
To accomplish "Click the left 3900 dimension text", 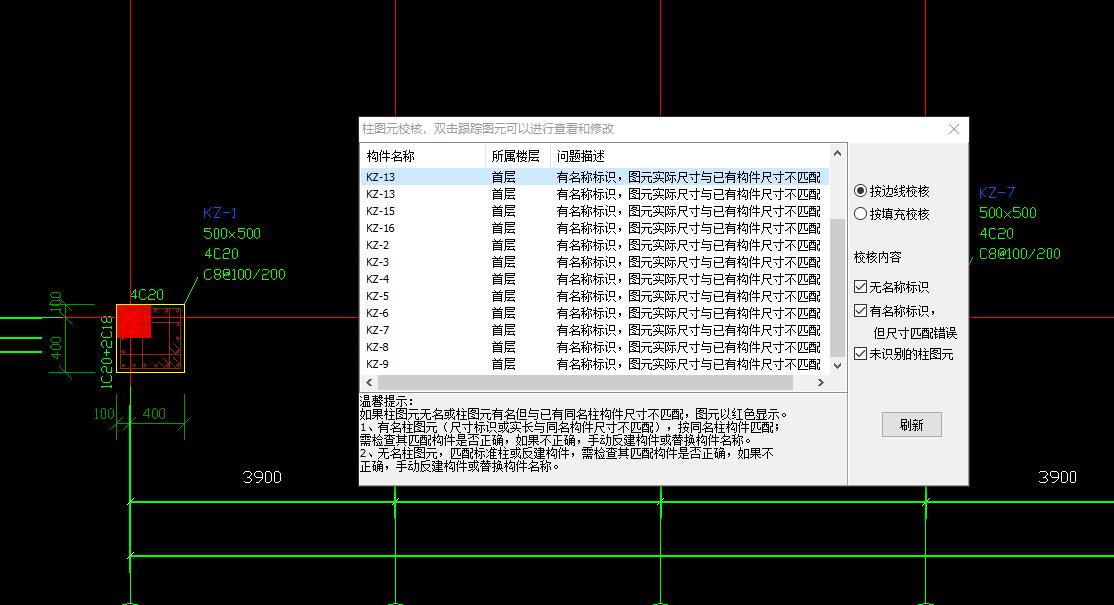I will pyautogui.click(x=262, y=477).
